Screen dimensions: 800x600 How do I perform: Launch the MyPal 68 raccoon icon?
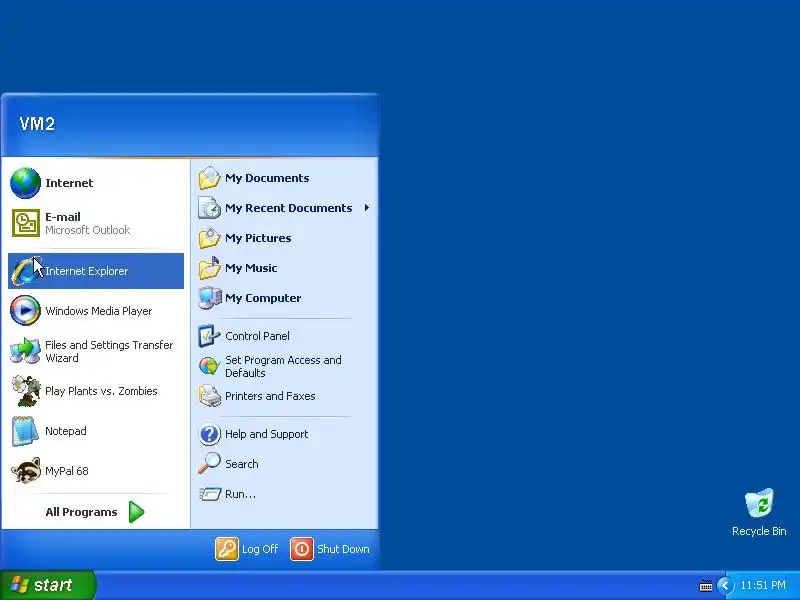(26, 470)
